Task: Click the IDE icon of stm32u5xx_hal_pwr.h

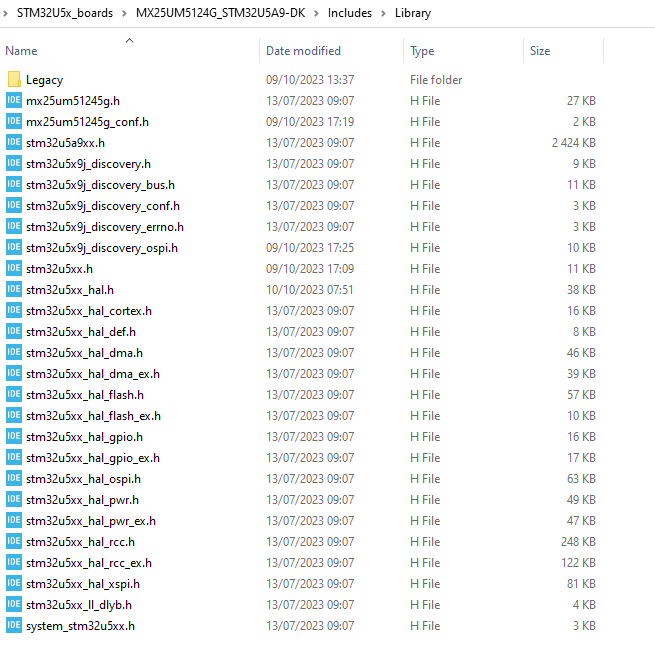Action: (x=14, y=499)
